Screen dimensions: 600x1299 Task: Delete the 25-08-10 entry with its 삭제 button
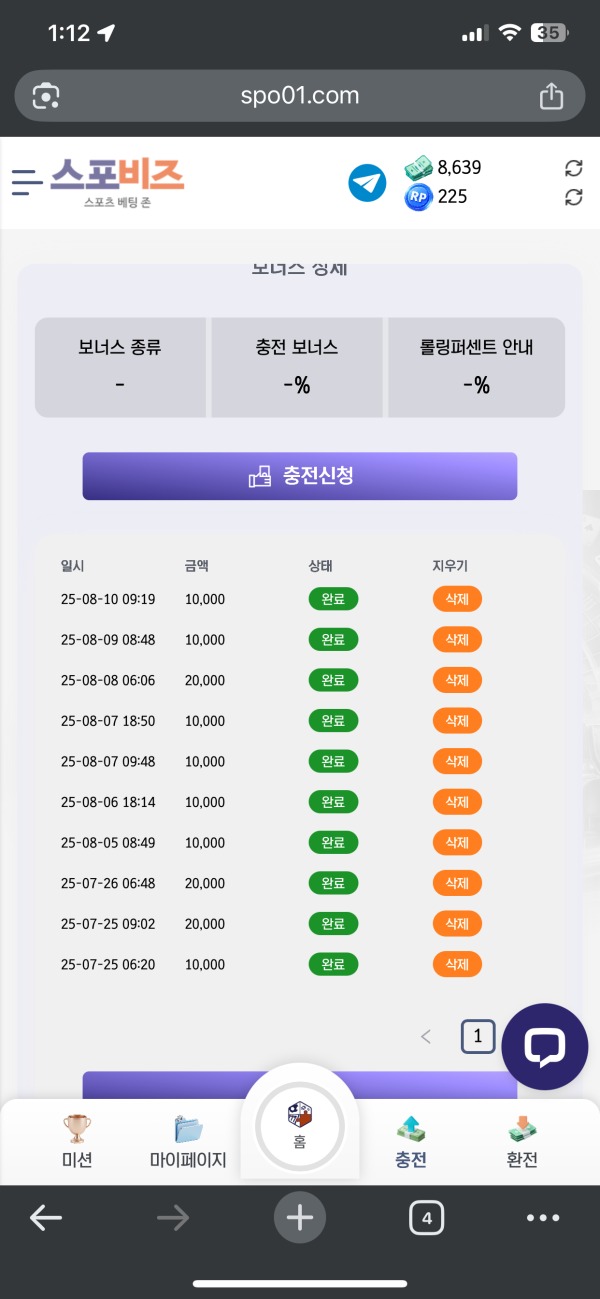tap(457, 599)
